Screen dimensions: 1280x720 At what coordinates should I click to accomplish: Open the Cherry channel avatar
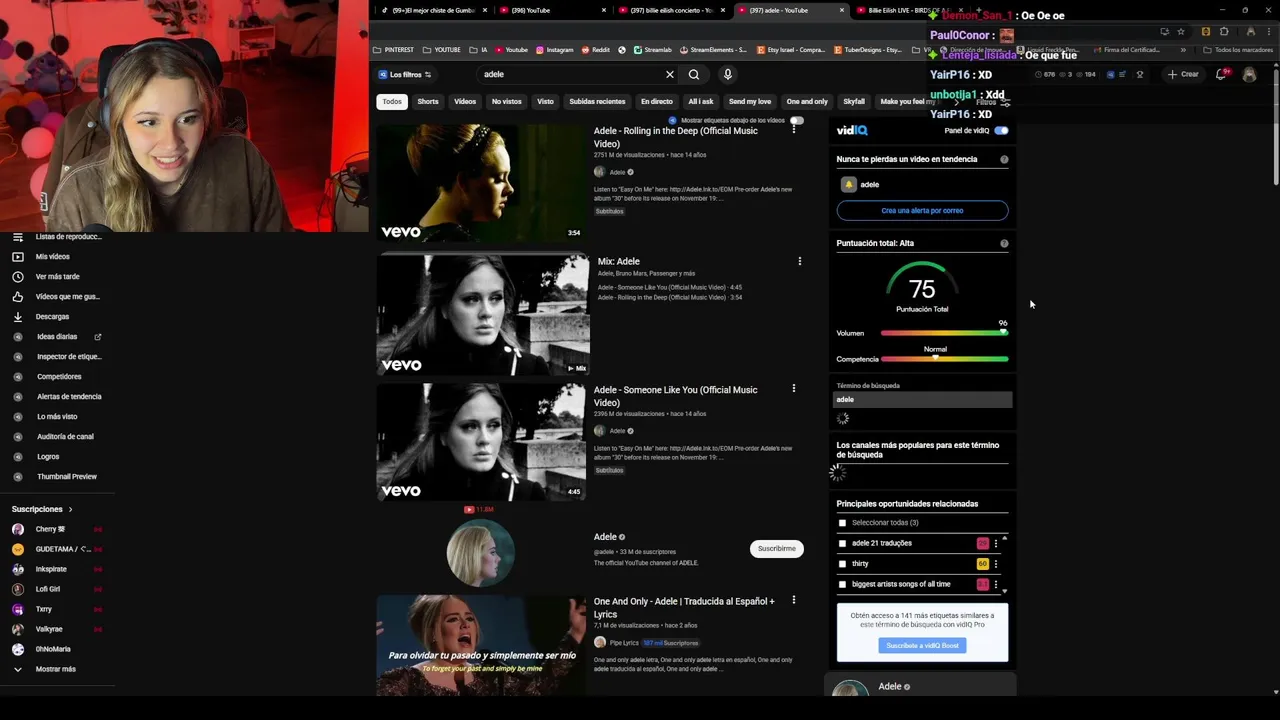[x=18, y=529]
